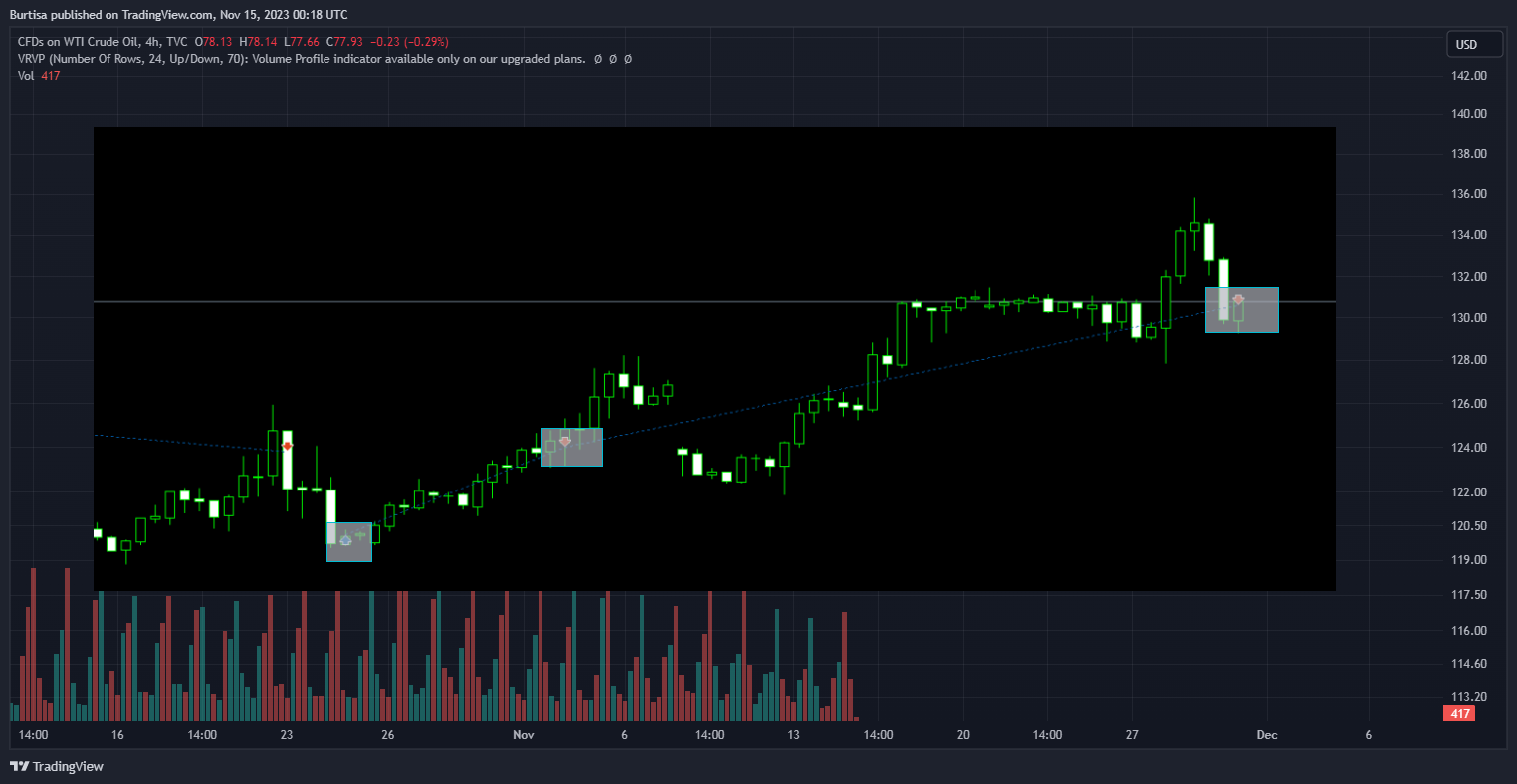Select the gray horizontal price line

(x=714, y=301)
